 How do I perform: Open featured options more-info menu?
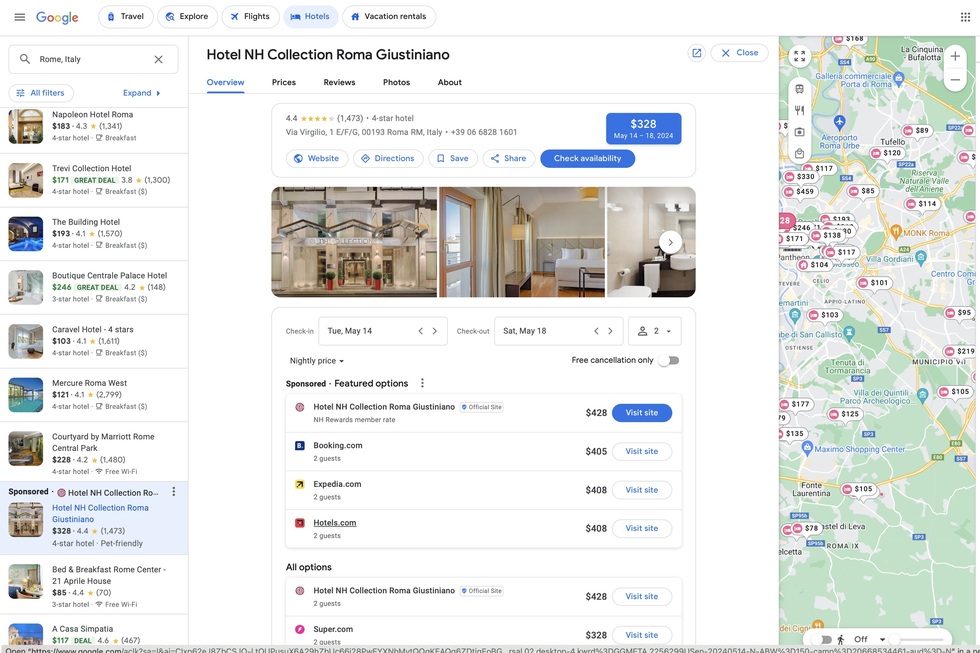[x=422, y=383]
